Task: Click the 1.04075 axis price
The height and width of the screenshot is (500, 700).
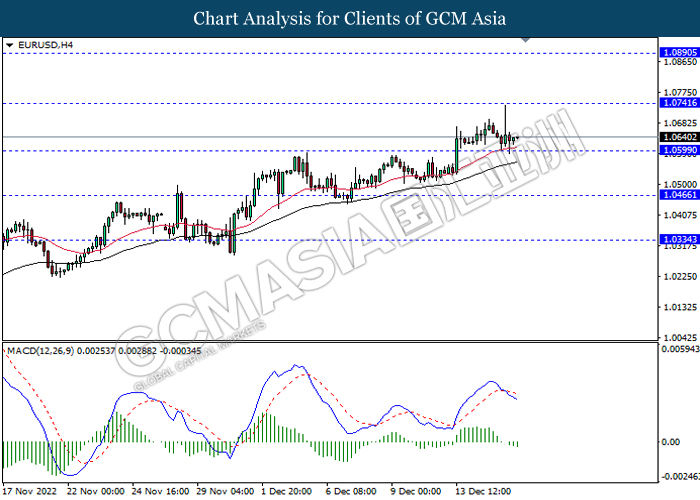Action: [680, 215]
